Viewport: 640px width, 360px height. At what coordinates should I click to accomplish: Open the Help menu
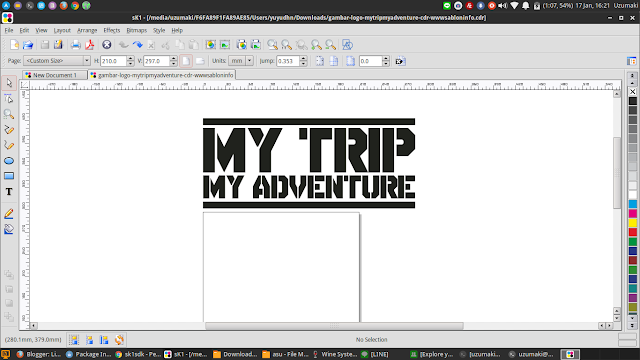click(x=177, y=30)
